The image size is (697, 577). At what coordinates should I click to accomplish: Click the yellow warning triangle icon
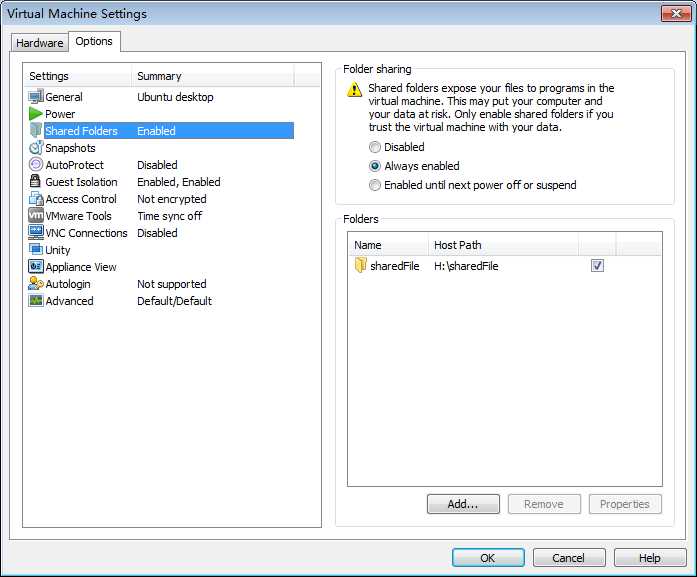354,89
